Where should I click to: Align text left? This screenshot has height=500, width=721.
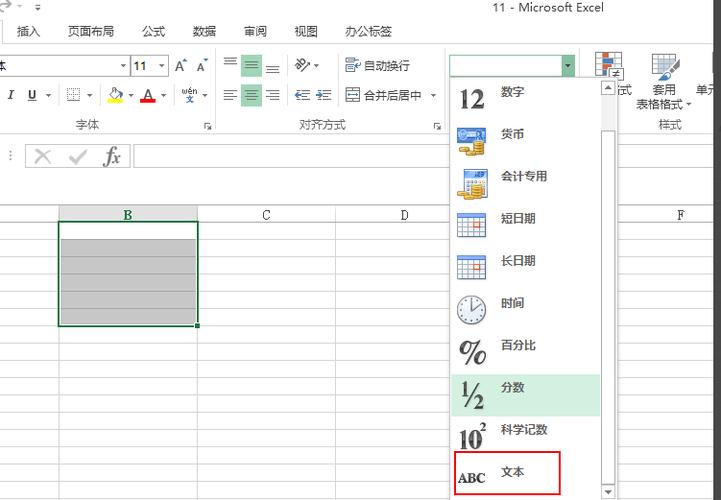230,95
